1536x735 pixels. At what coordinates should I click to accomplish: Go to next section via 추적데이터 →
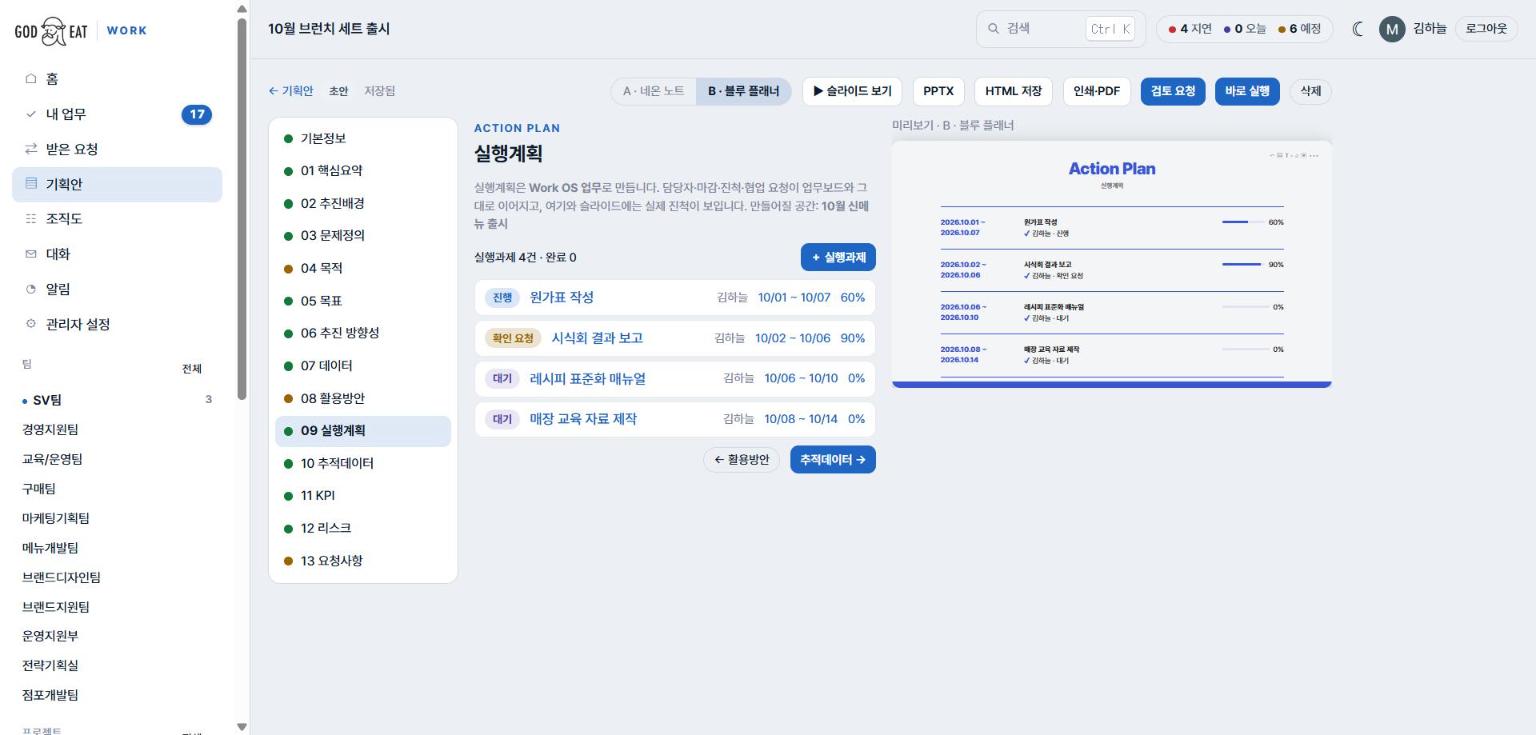(833, 459)
